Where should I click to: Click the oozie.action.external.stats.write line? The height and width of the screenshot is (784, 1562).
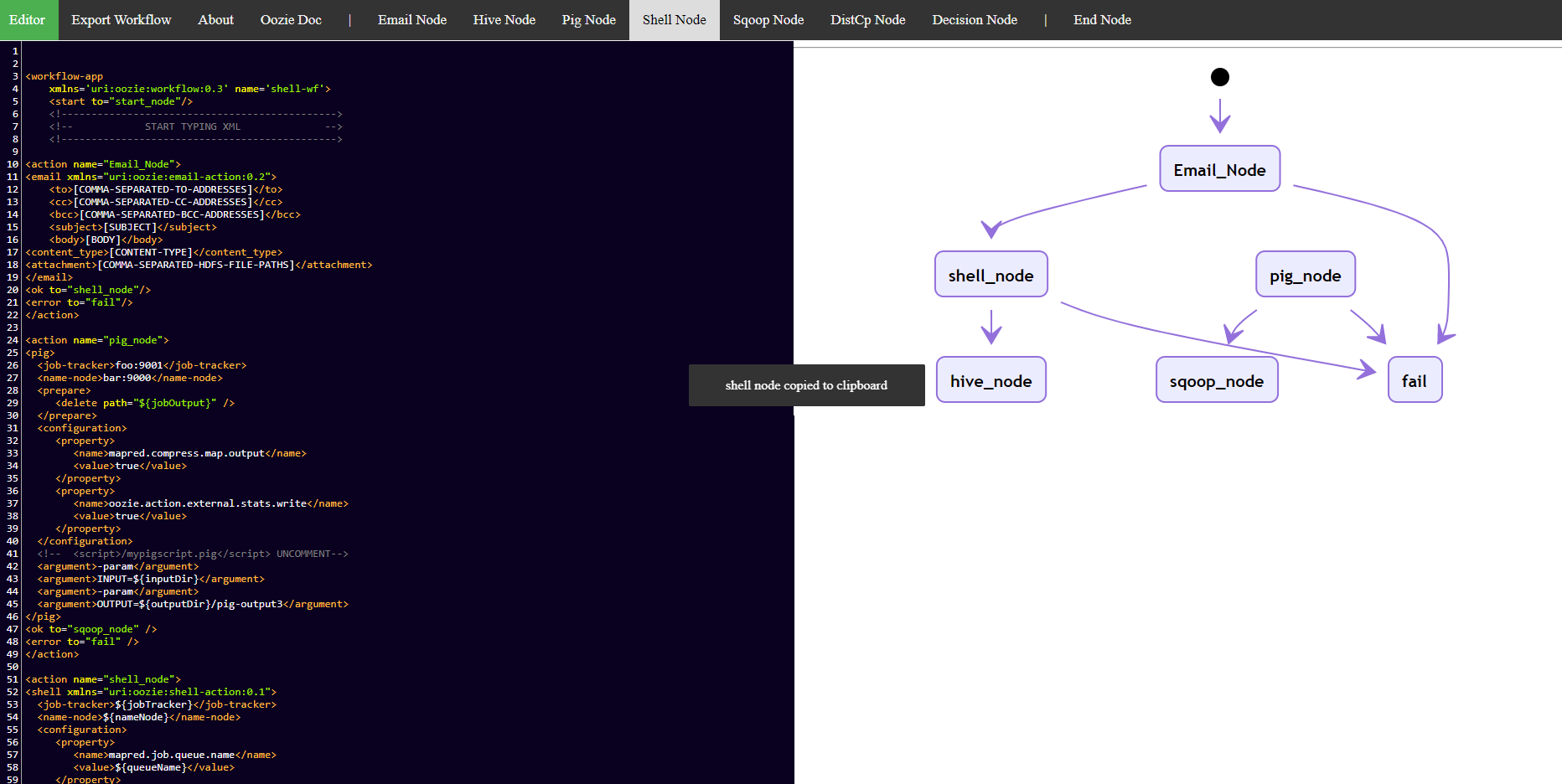point(211,503)
